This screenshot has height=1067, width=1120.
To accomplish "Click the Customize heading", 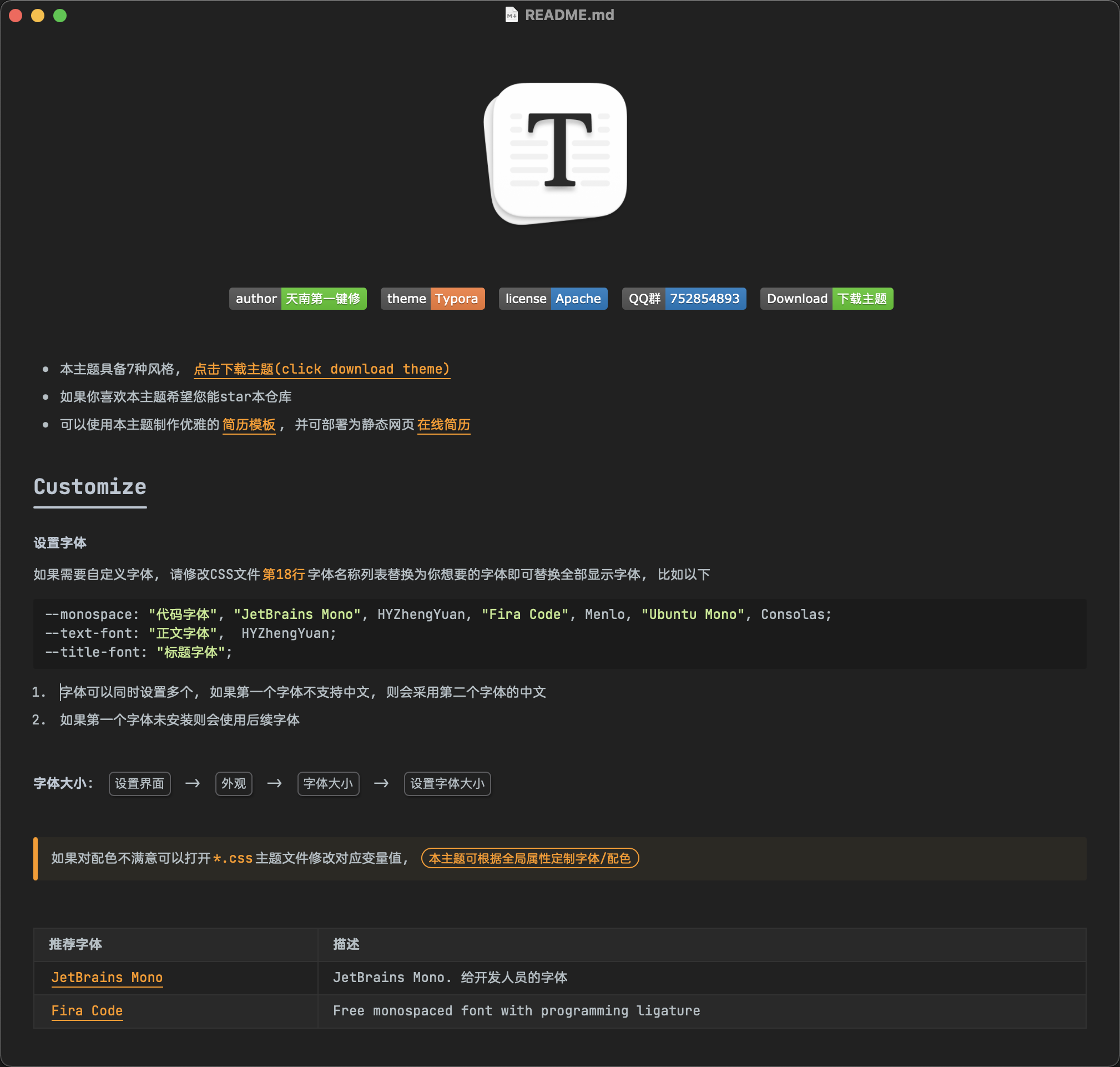I will click(x=90, y=487).
